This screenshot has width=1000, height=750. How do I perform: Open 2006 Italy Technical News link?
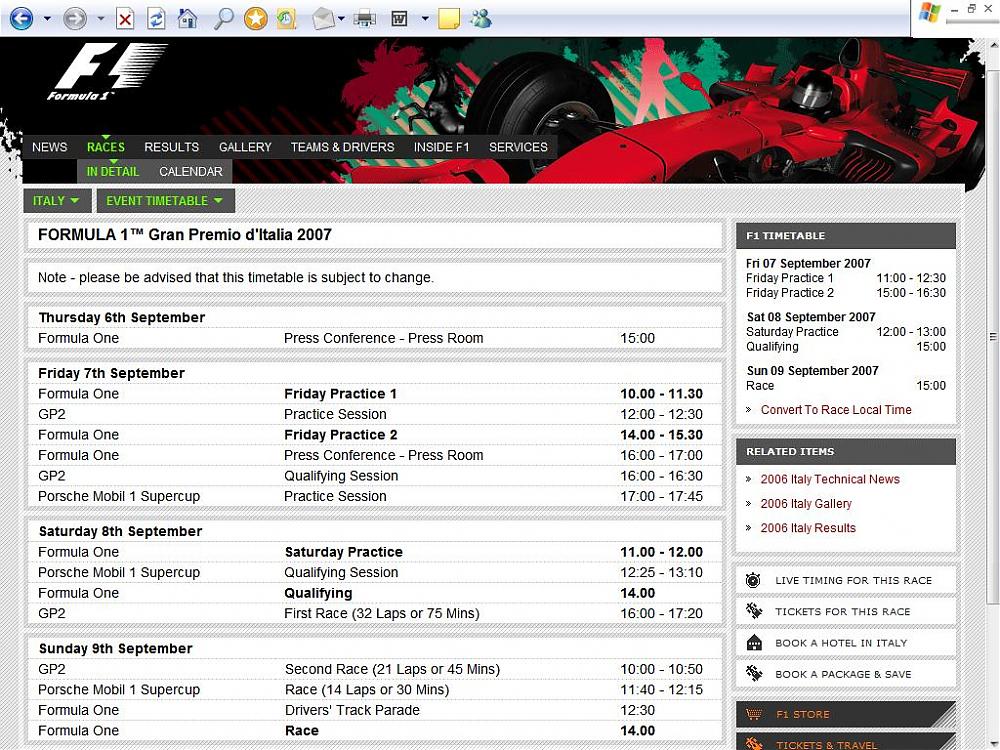pyautogui.click(x=829, y=479)
